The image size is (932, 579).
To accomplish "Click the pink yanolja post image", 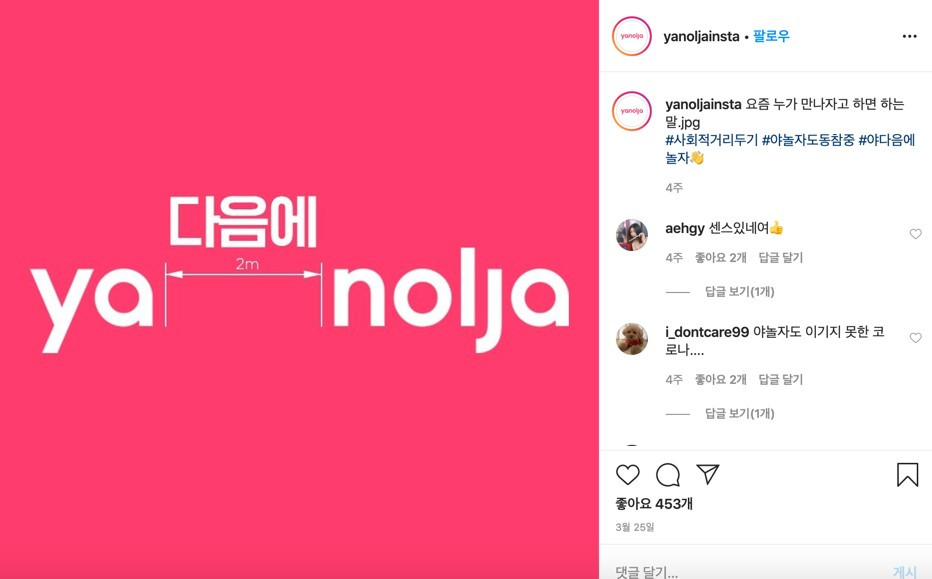I will [299, 290].
